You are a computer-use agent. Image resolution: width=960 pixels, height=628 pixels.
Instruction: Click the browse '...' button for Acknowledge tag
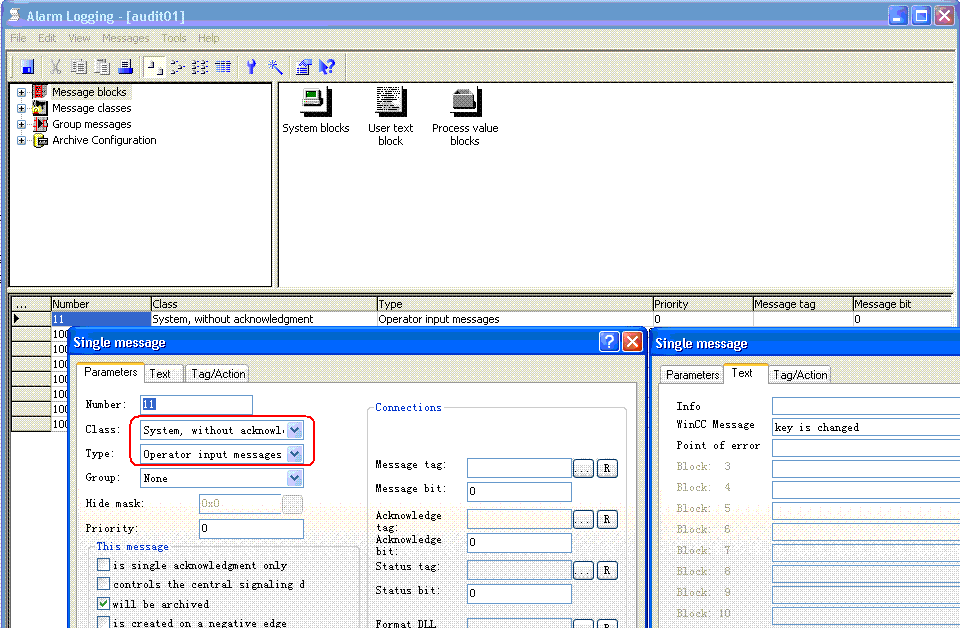[583, 520]
